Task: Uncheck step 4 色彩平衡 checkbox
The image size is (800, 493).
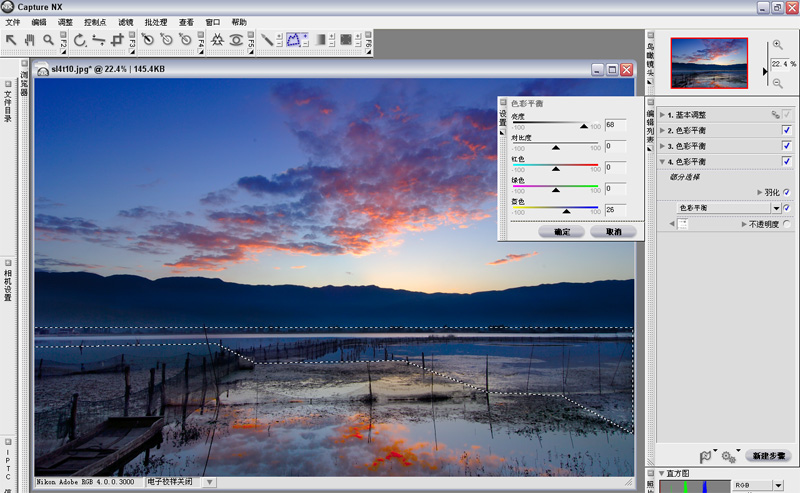Action: [787, 161]
